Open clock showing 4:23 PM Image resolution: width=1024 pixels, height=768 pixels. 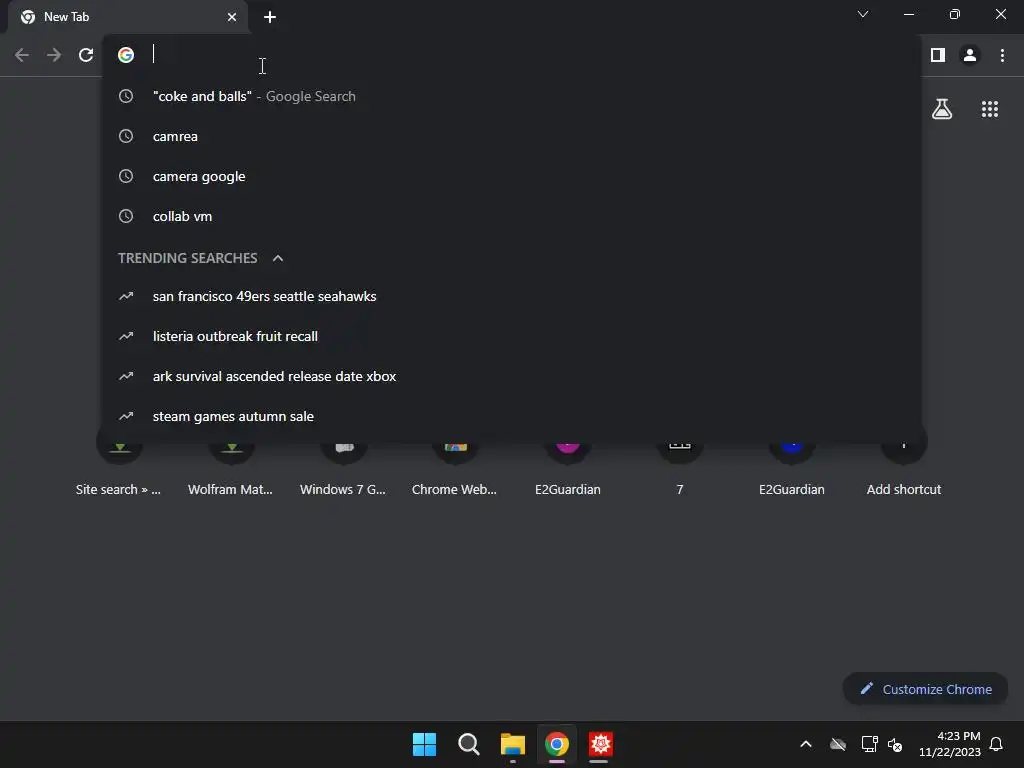tap(950, 744)
